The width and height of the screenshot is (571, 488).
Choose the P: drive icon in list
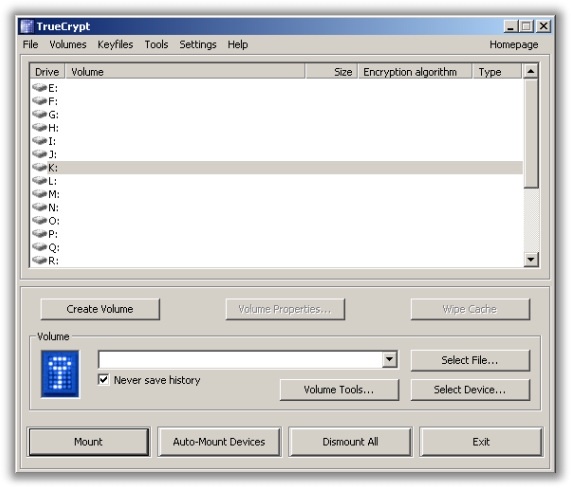[x=39, y=233]
